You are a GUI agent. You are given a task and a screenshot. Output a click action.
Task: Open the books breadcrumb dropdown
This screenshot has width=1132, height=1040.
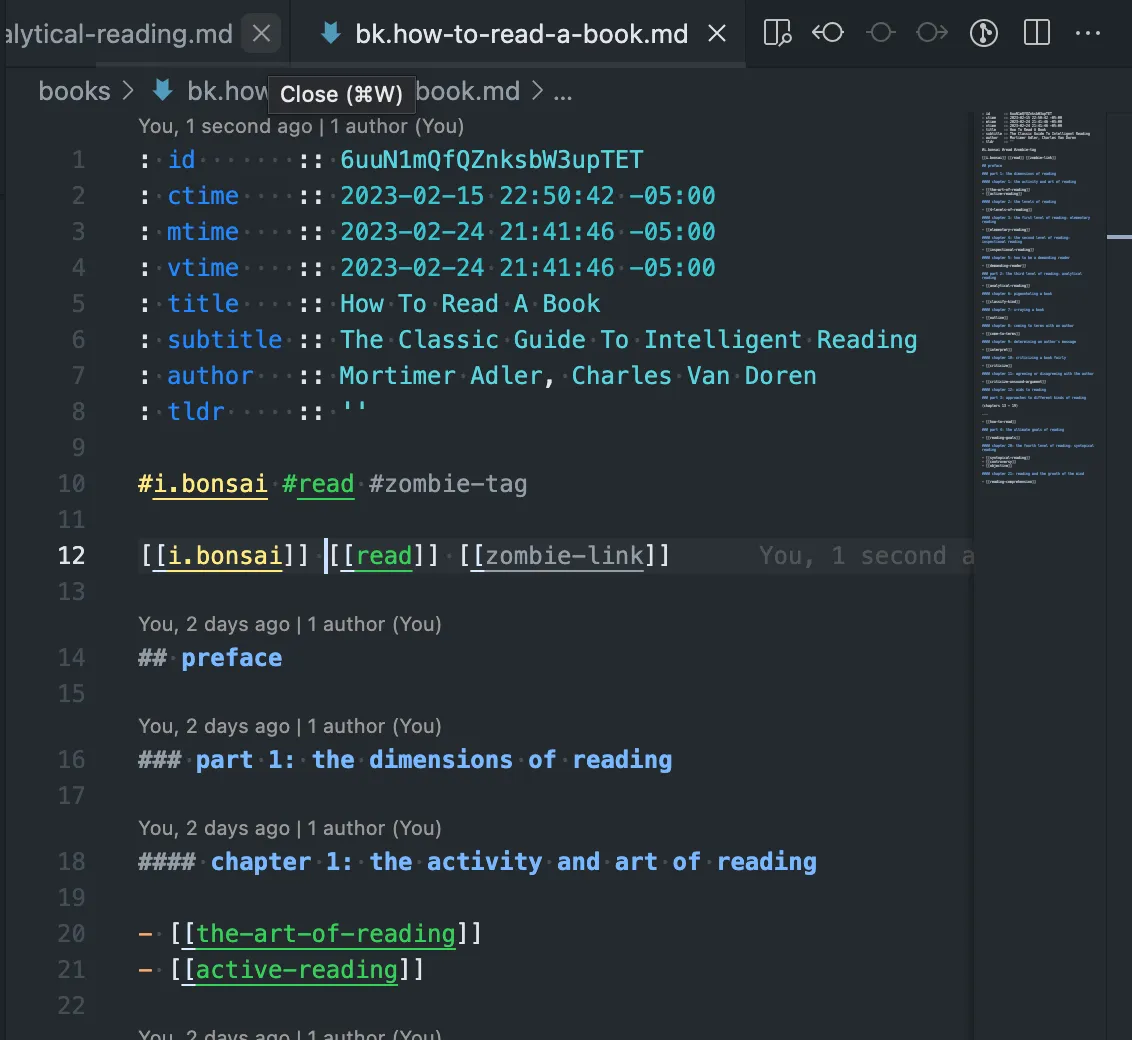74,91
